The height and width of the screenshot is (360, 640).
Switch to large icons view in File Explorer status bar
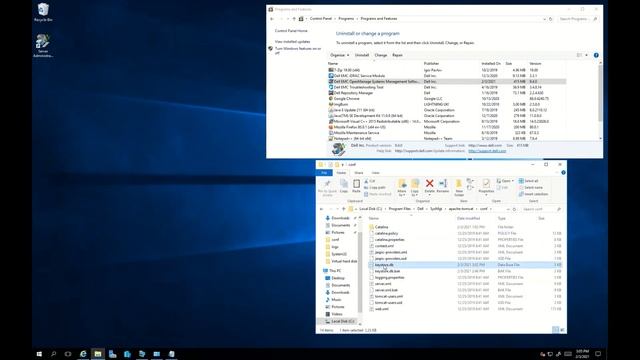[x=562, y=330]
